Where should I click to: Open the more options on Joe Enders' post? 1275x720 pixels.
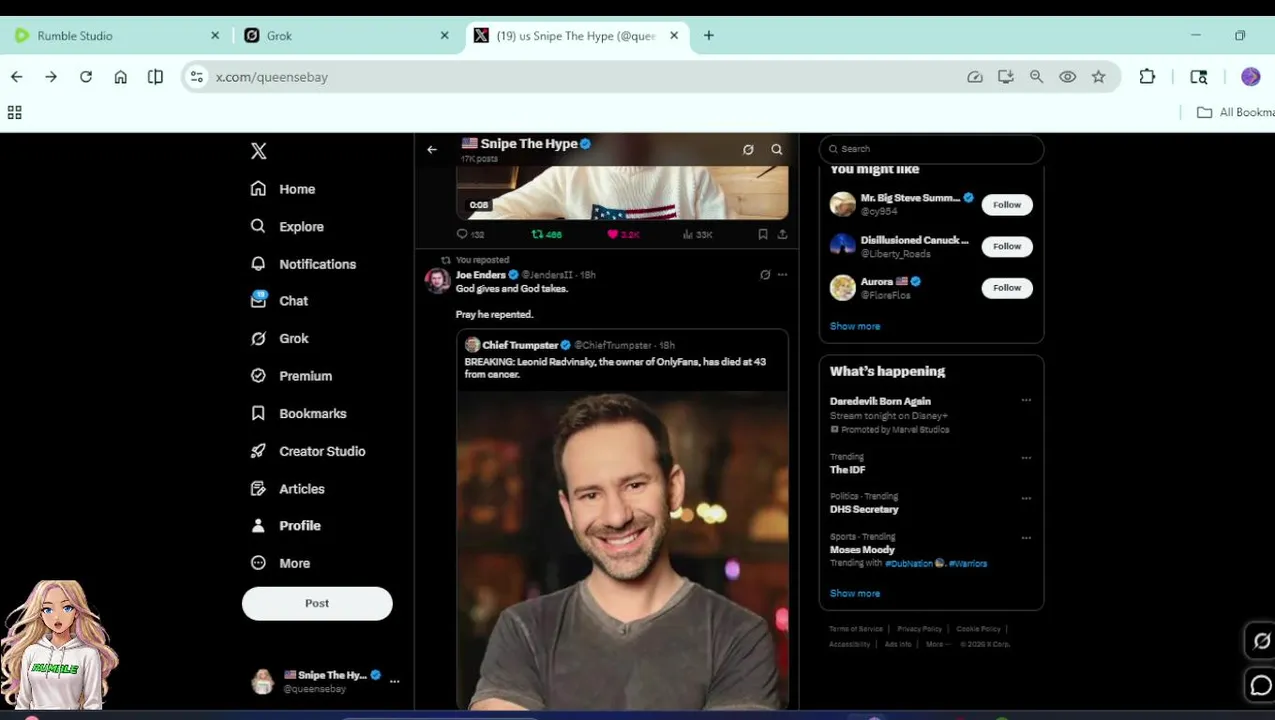782,275
